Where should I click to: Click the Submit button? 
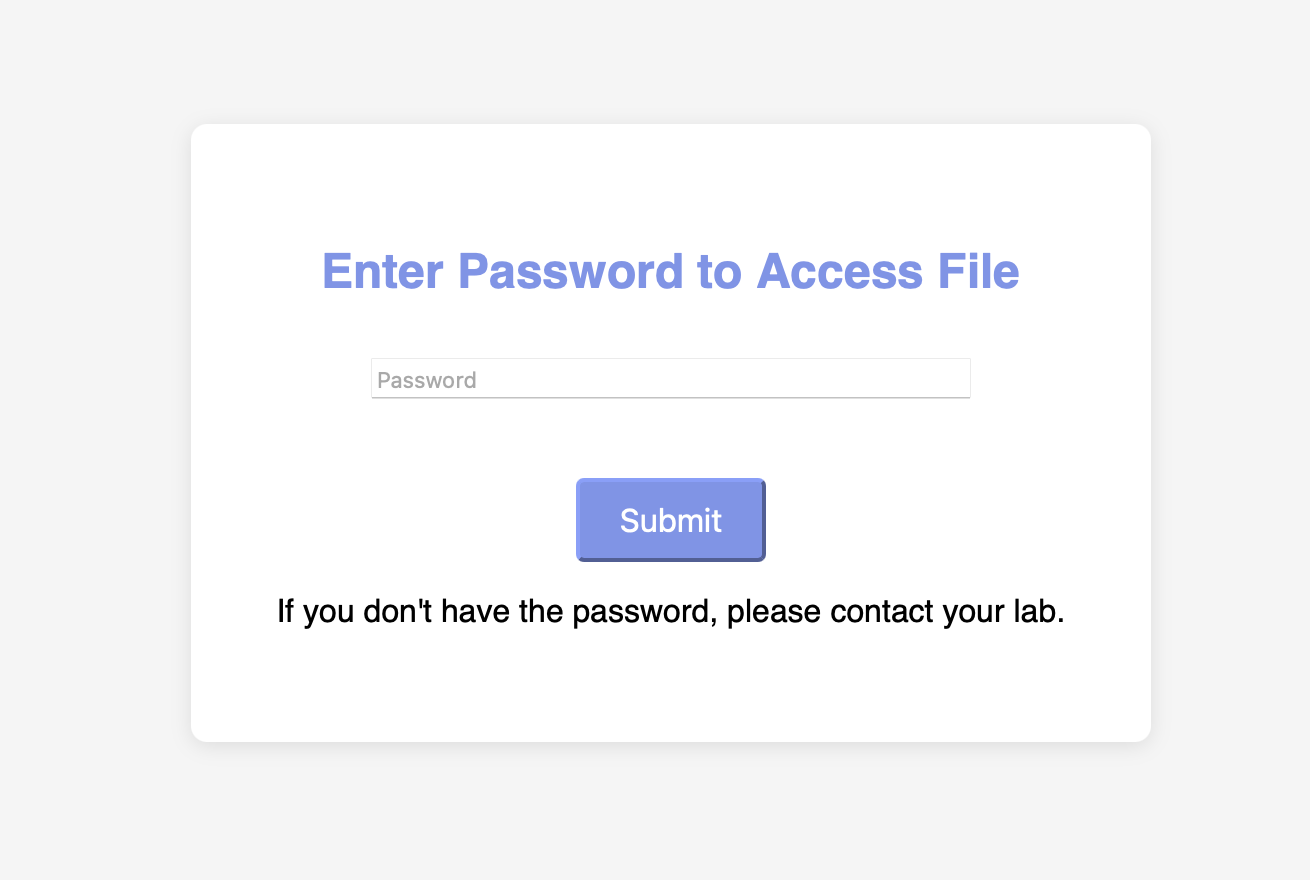(x=670, y=520)
